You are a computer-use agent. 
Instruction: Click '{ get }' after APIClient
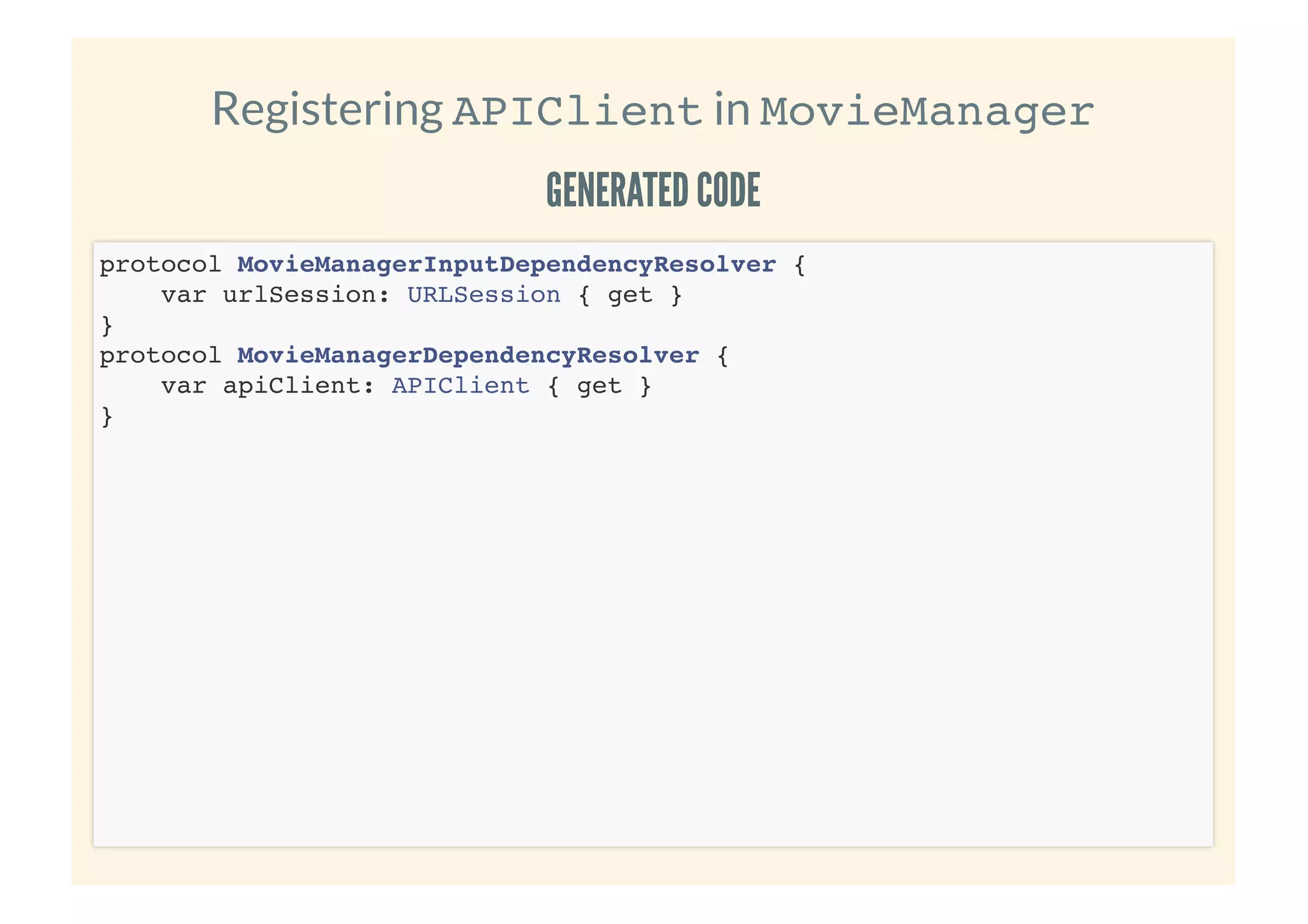click(x=599, y=386)
